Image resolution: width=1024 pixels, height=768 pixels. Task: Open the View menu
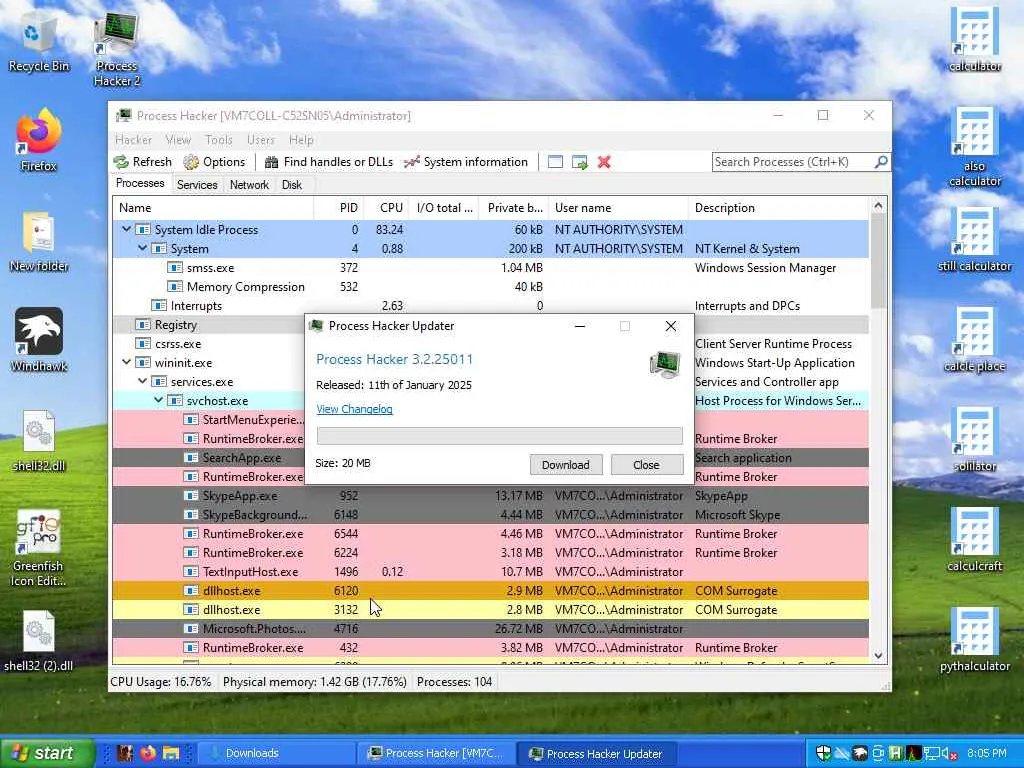(178, 140)
